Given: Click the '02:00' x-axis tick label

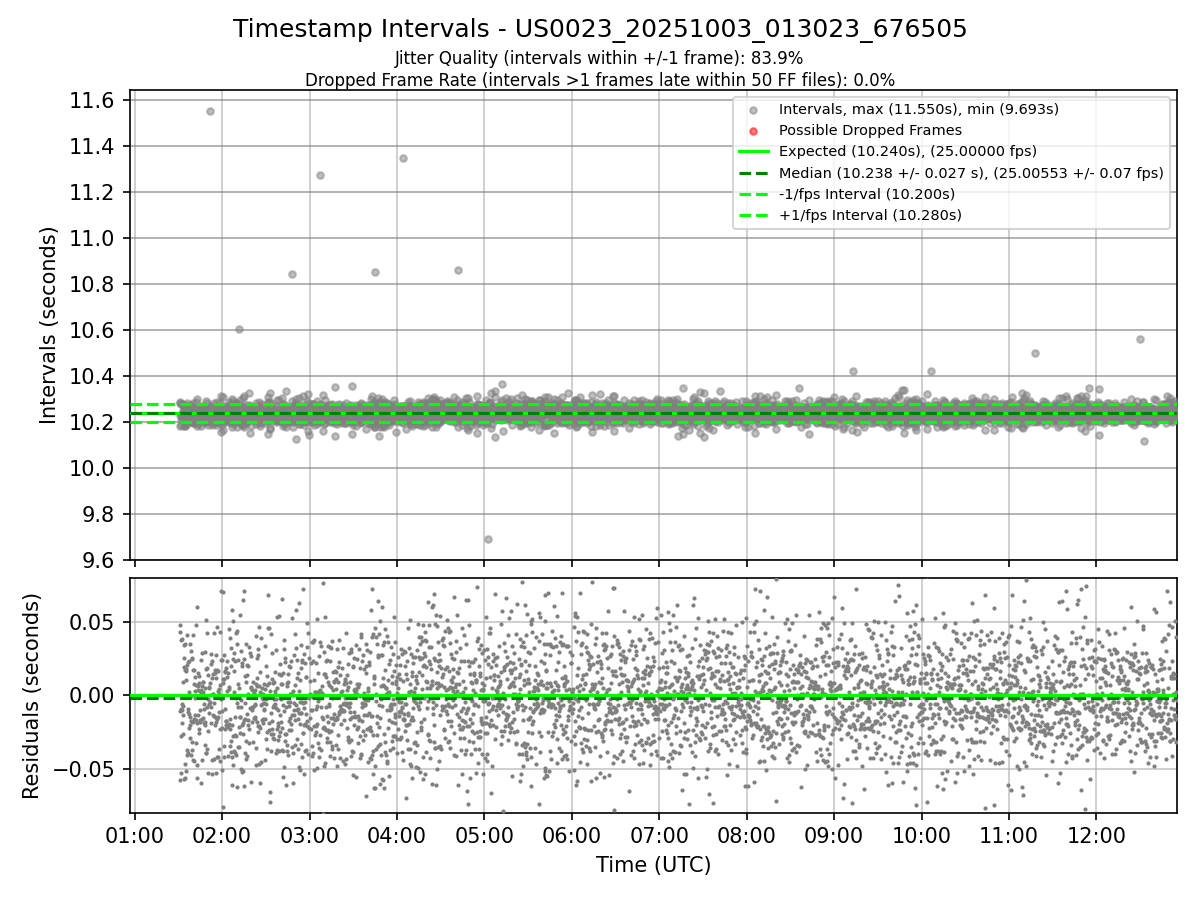Looking at the screenshot, I should tap(221, 834).
